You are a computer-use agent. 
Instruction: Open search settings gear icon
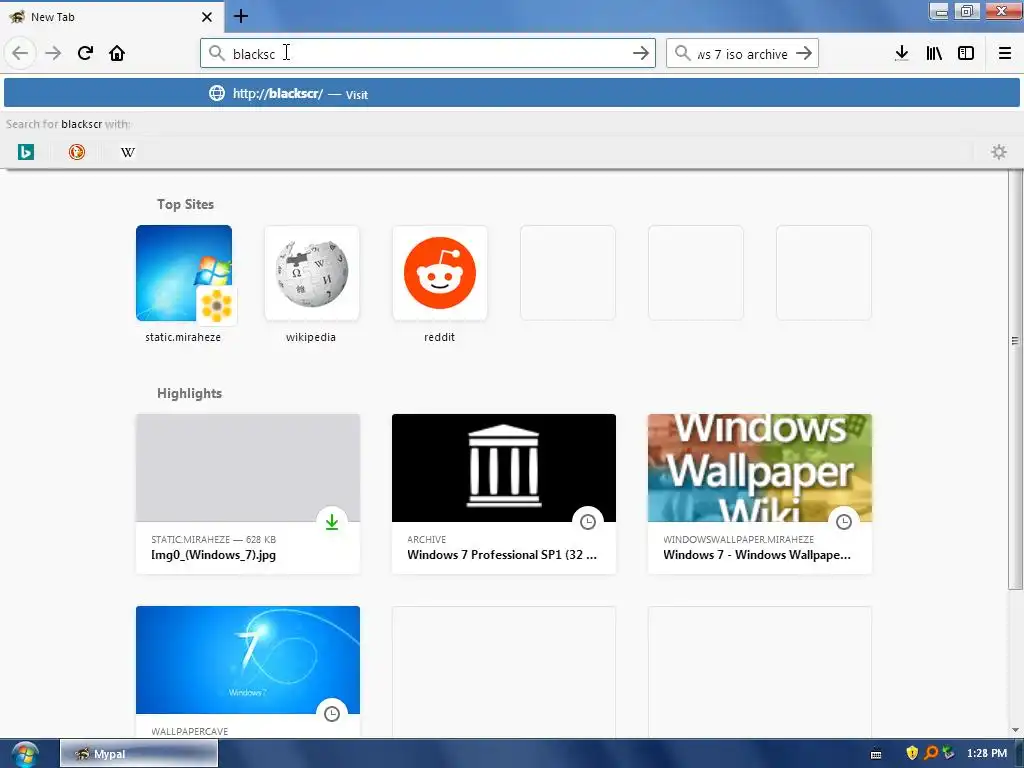[999, 152]
